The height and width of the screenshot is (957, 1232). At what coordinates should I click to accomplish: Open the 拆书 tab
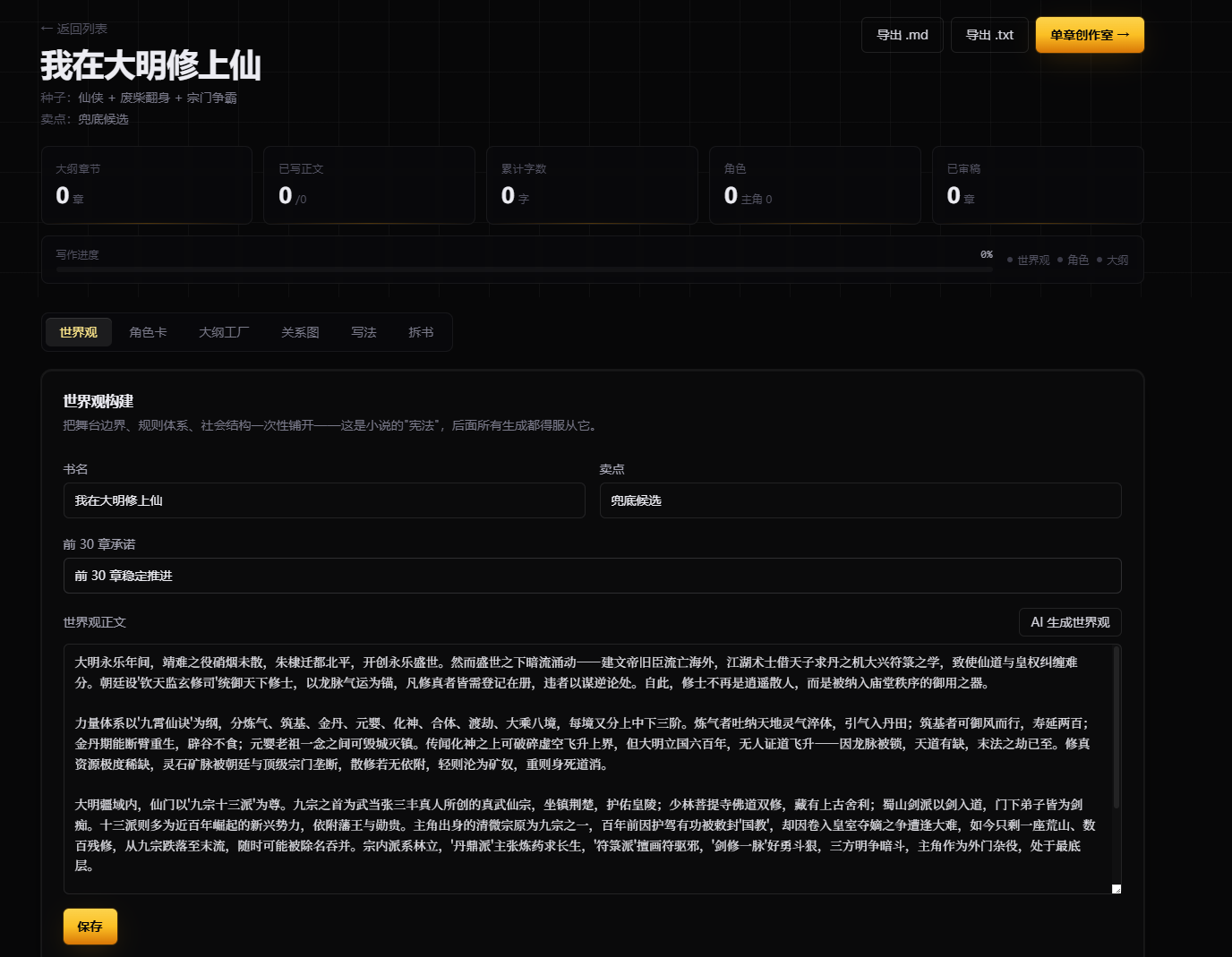pos(421,332)
